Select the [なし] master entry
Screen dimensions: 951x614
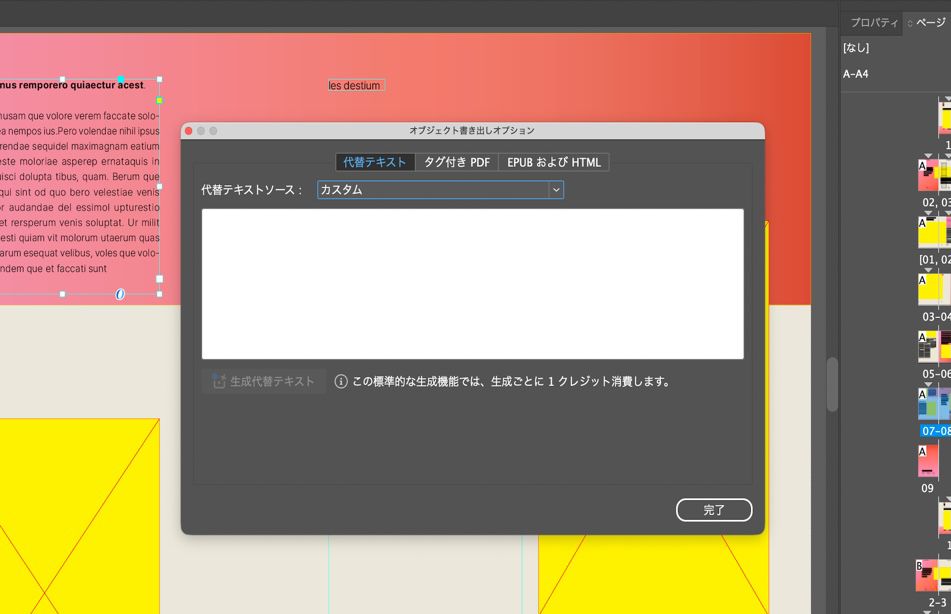pyautogui.click(x=856, y=47)
